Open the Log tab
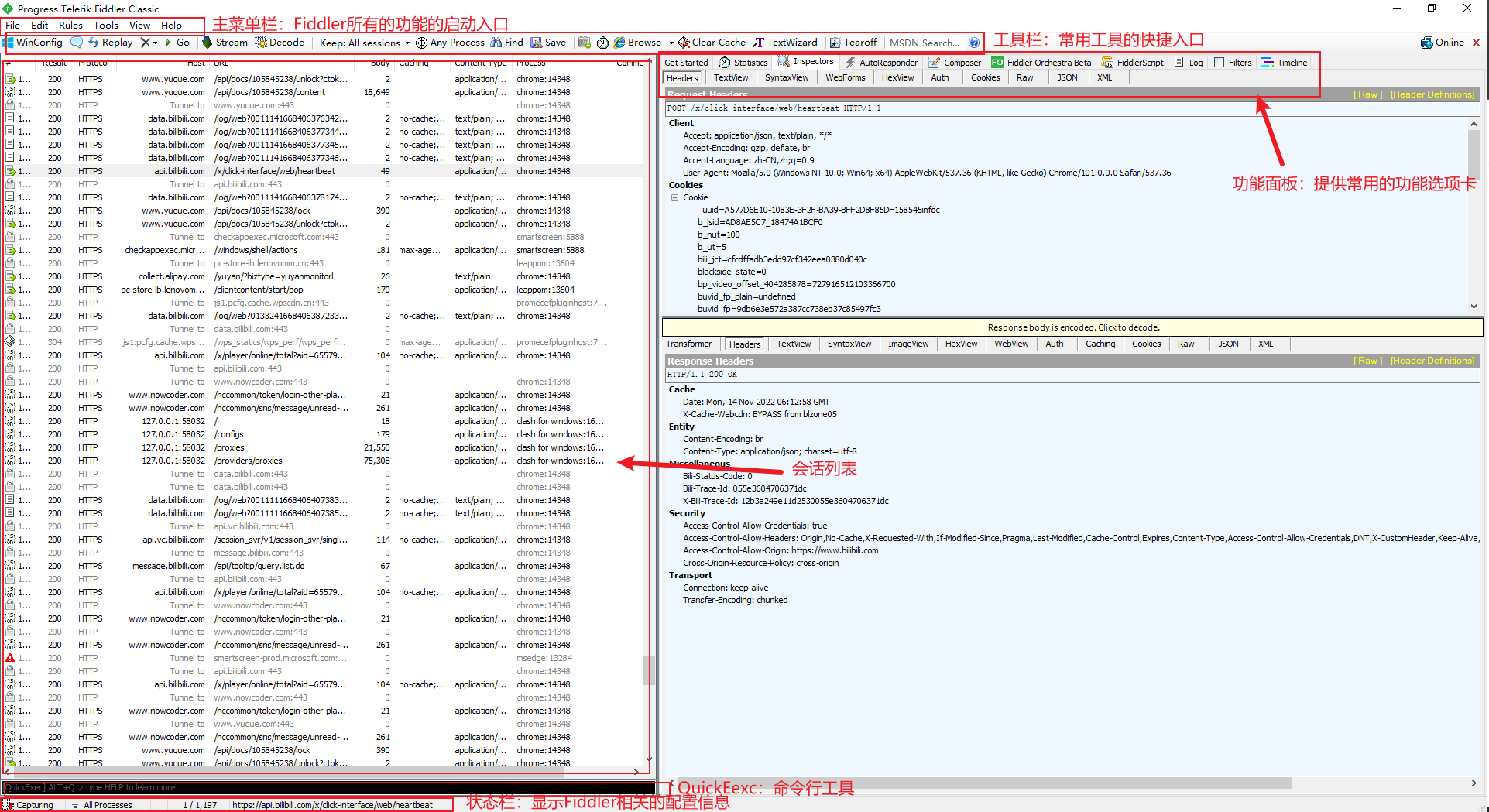 point(1189,63)
